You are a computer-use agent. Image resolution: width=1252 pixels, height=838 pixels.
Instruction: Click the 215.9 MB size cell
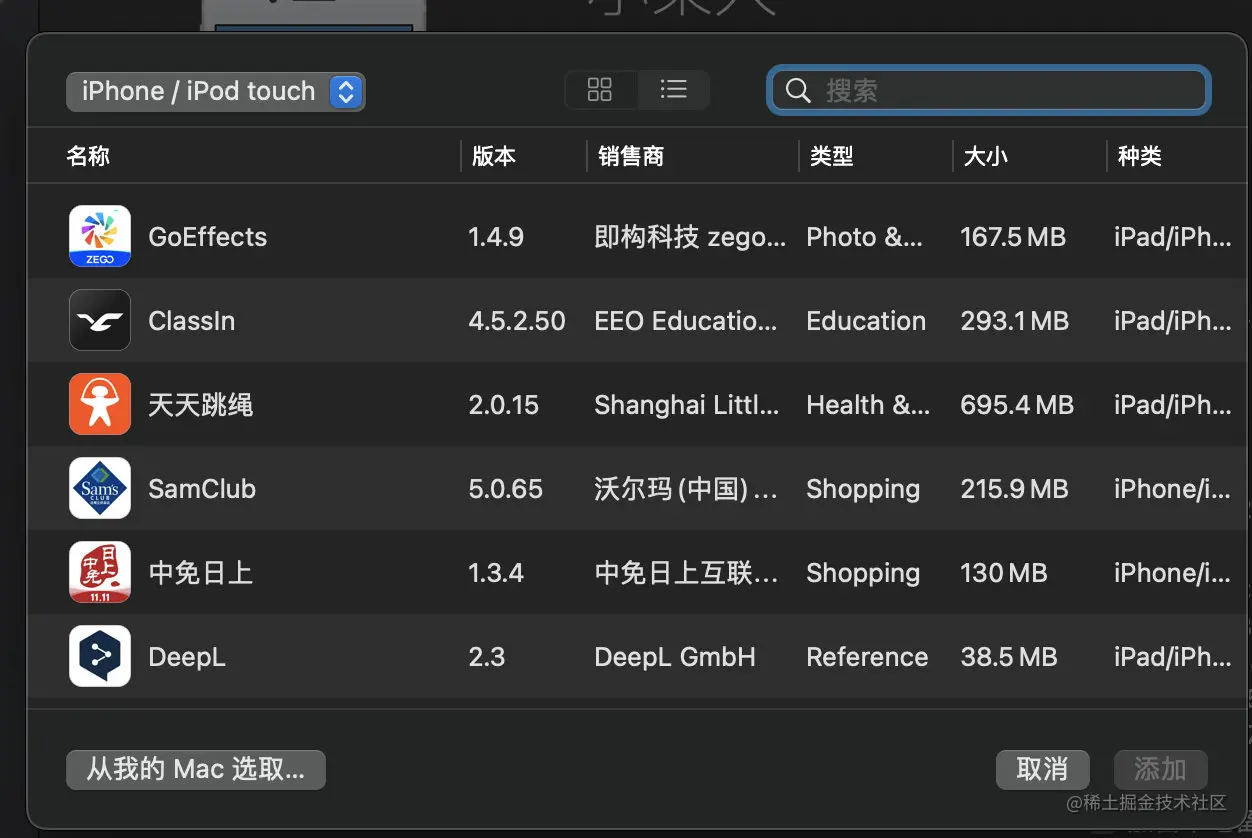coord(1015,489)
